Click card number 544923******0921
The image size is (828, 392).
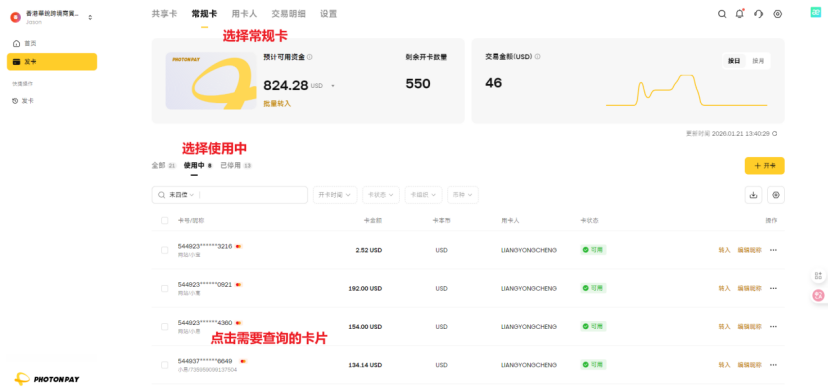point(205,284)
